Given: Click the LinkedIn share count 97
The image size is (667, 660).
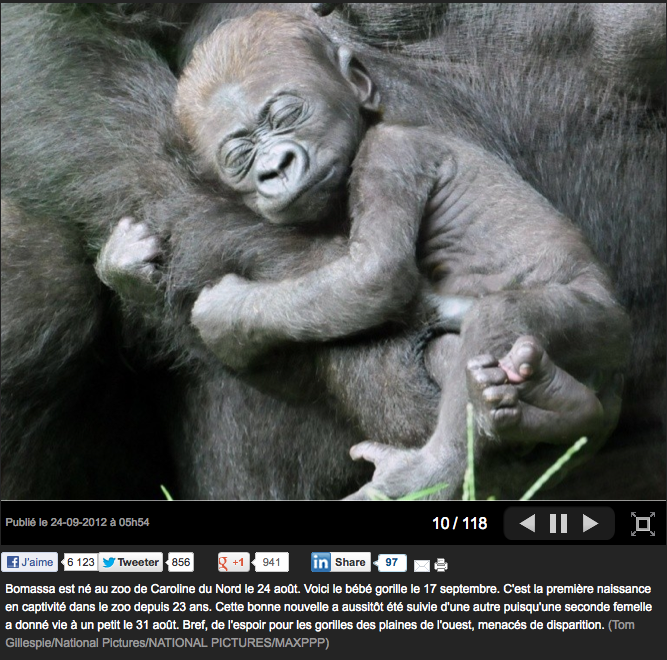Looking at the screenshot, I should (391, 562).
